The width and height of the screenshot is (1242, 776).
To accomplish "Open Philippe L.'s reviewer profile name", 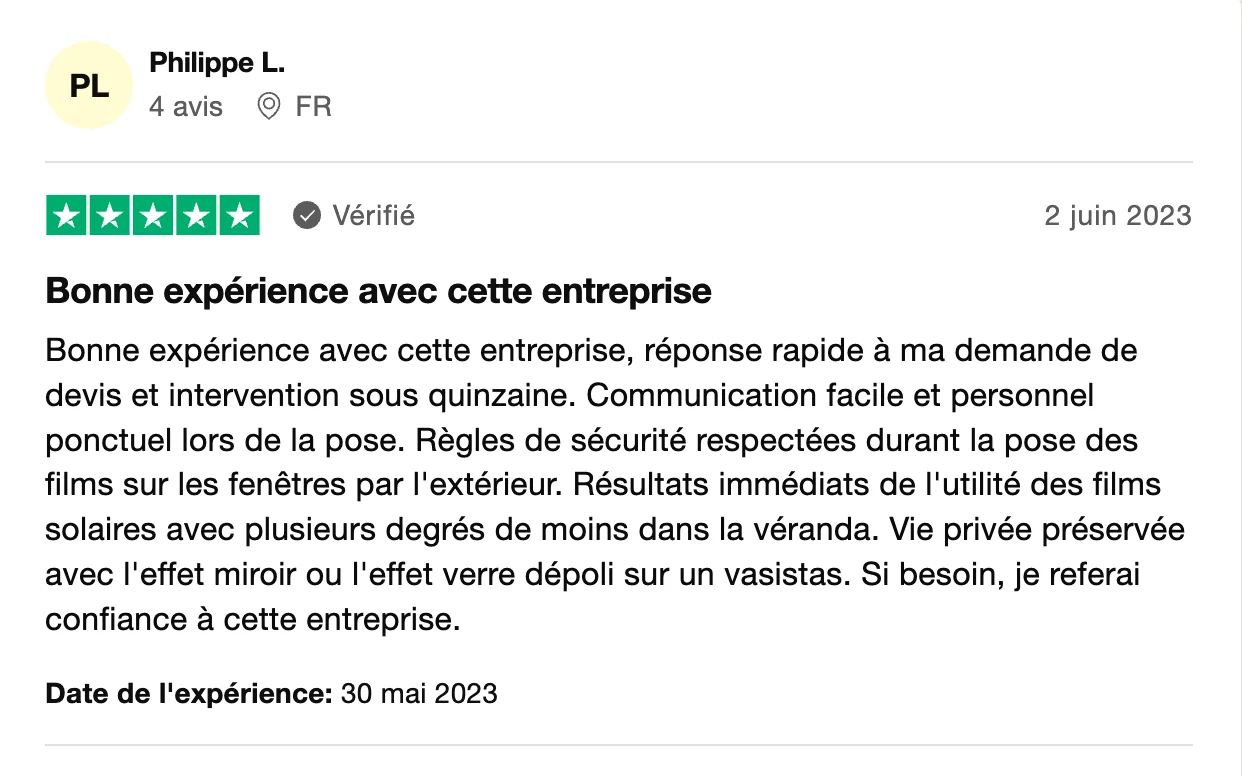I will (x=217, y=63).
